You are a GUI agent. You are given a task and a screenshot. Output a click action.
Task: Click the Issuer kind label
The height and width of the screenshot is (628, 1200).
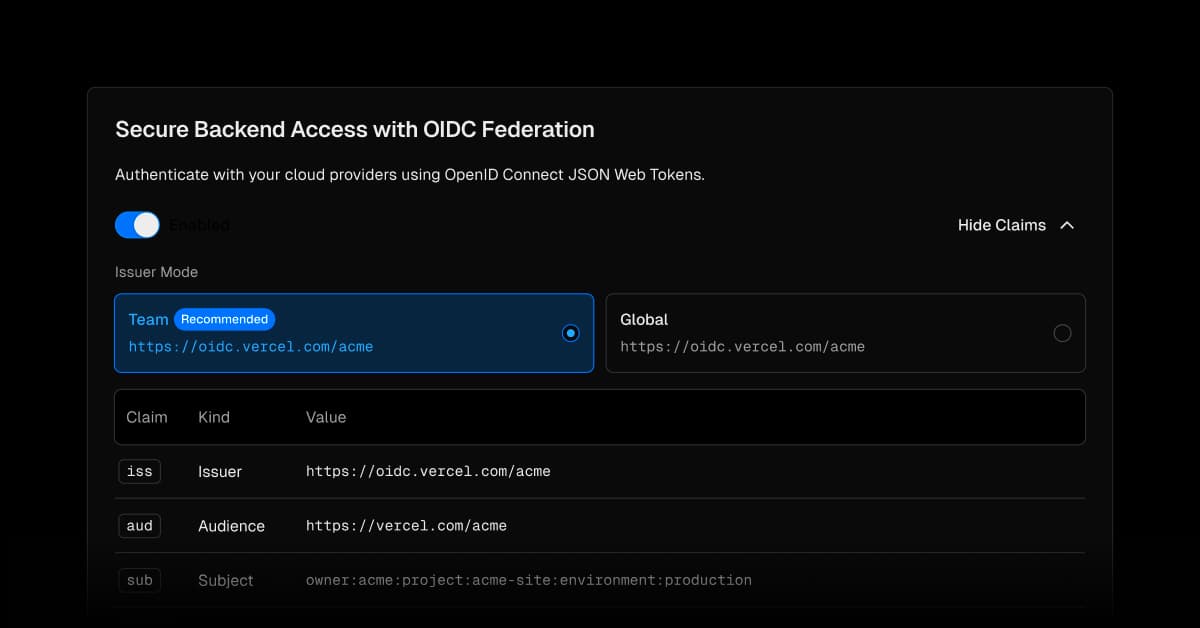(220, 471)
